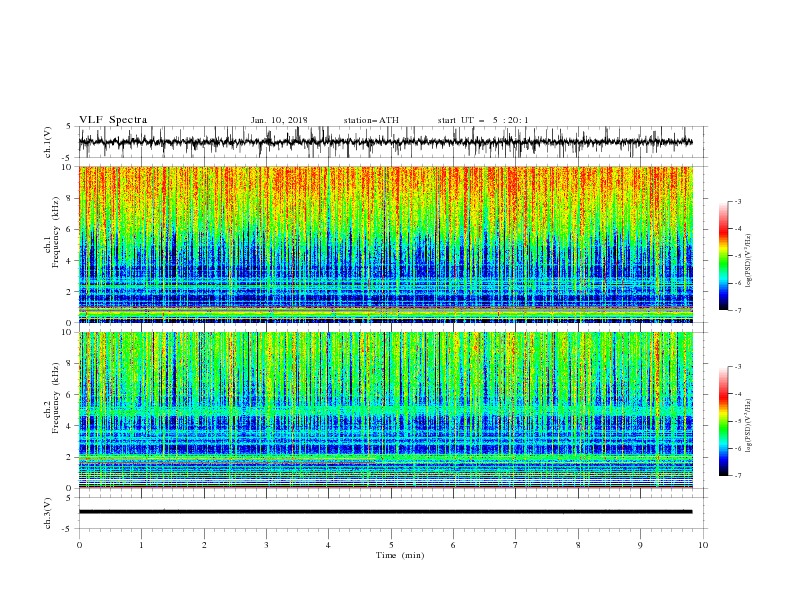Click the 'ch.1(V)' waveform axis label
Image resolution: width=792 pixels, height=612 pixels.
click(x=48, y=142)
